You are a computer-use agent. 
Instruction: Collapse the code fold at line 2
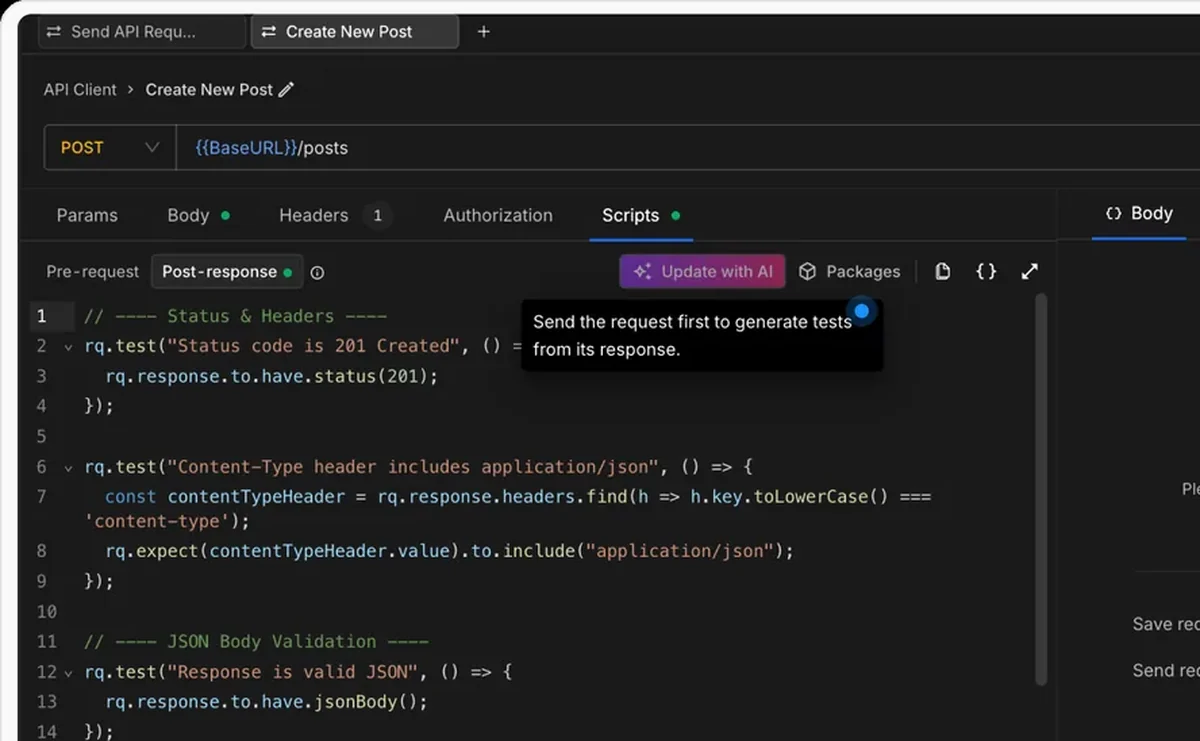[x=68, y=346]
